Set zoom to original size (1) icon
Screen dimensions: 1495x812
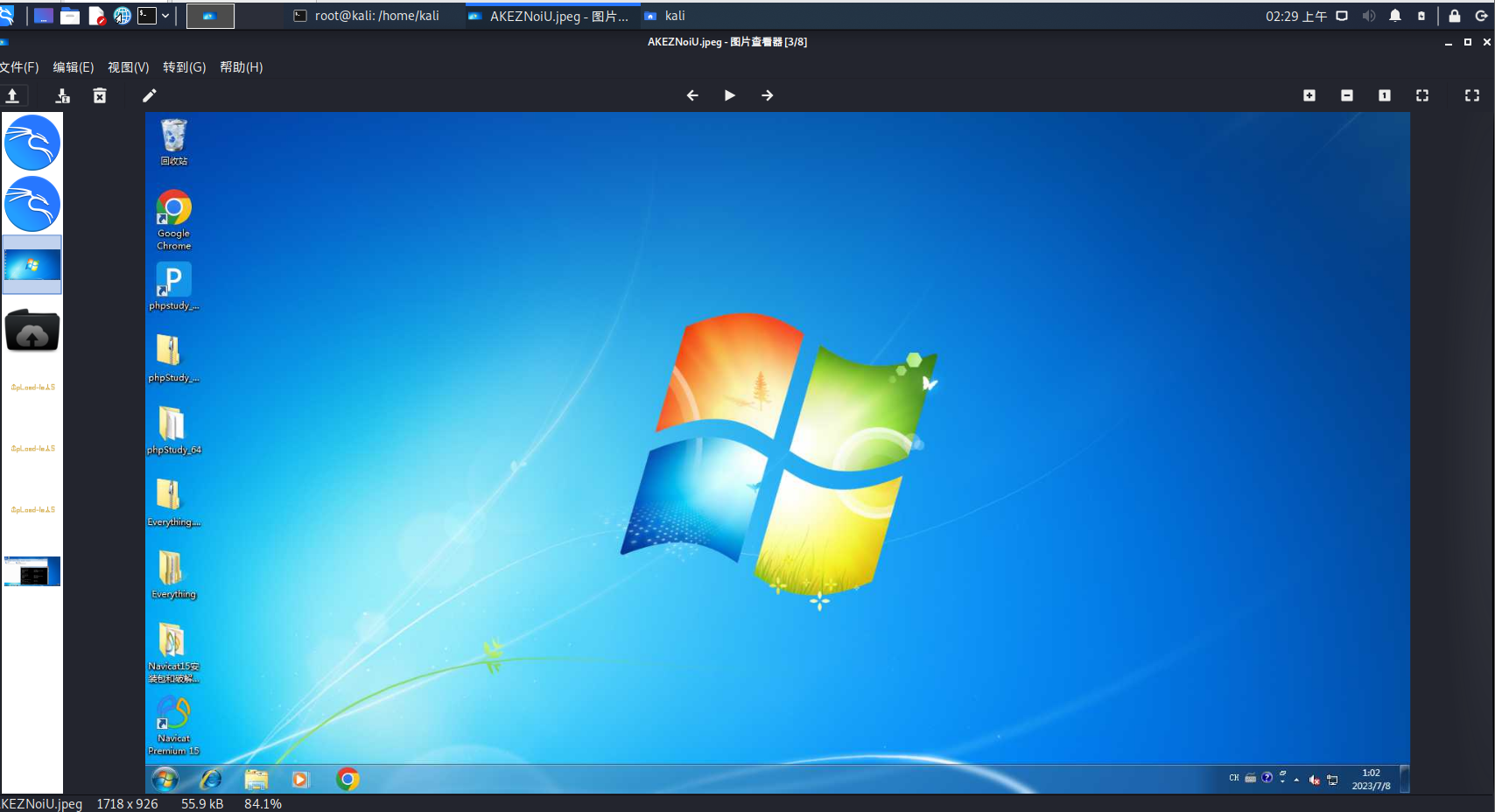(1385, 95)
